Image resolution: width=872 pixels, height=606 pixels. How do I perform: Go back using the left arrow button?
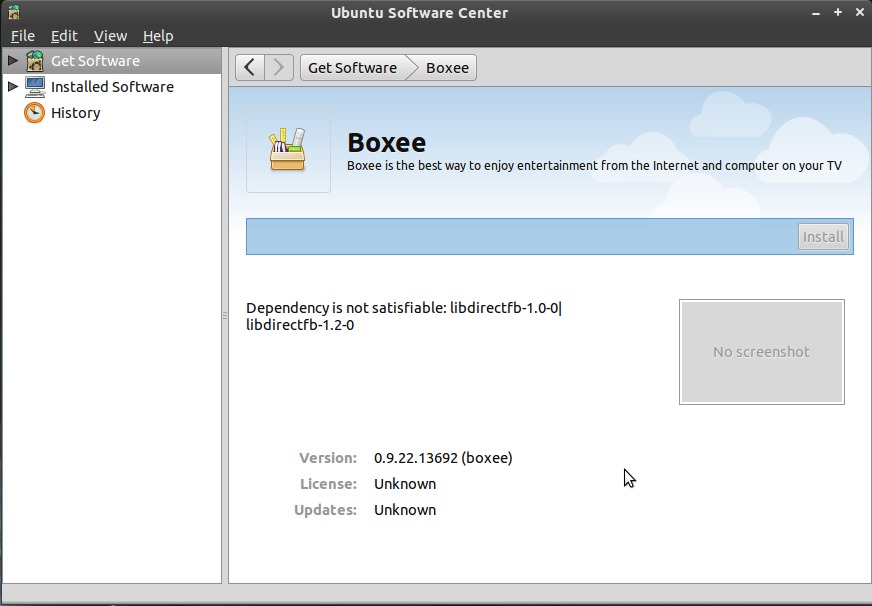(250, 67)
